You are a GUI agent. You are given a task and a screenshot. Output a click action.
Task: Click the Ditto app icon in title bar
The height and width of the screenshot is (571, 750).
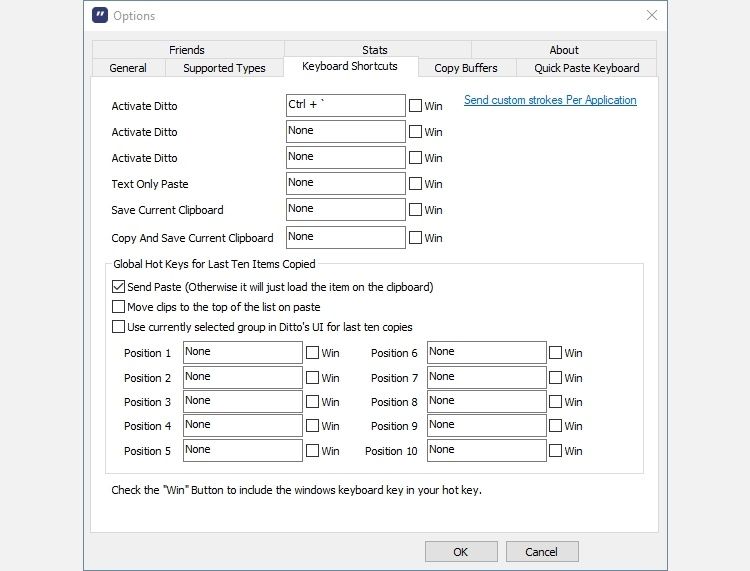coord(100,15)
